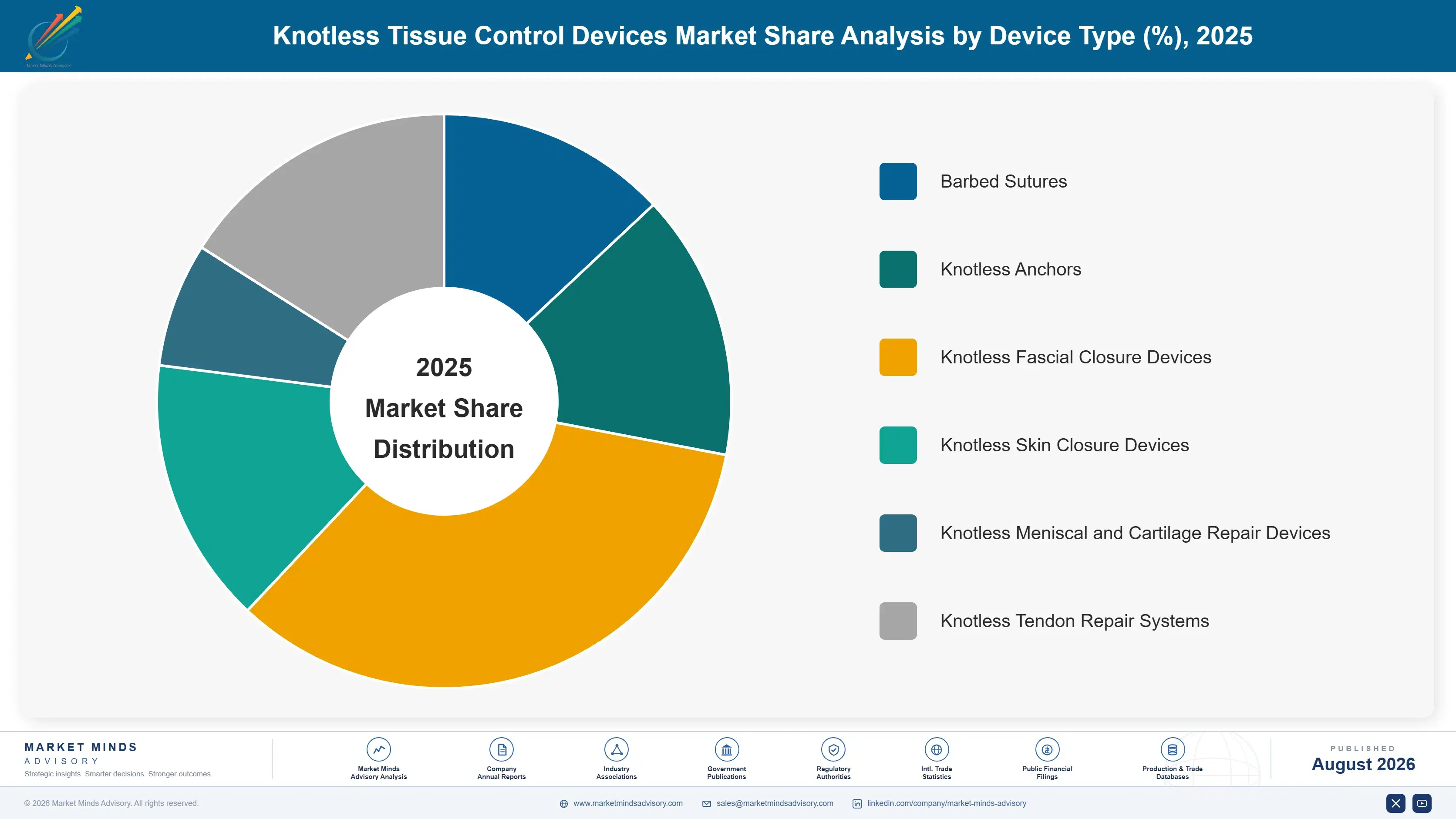Click the chart title in the header

762,36
